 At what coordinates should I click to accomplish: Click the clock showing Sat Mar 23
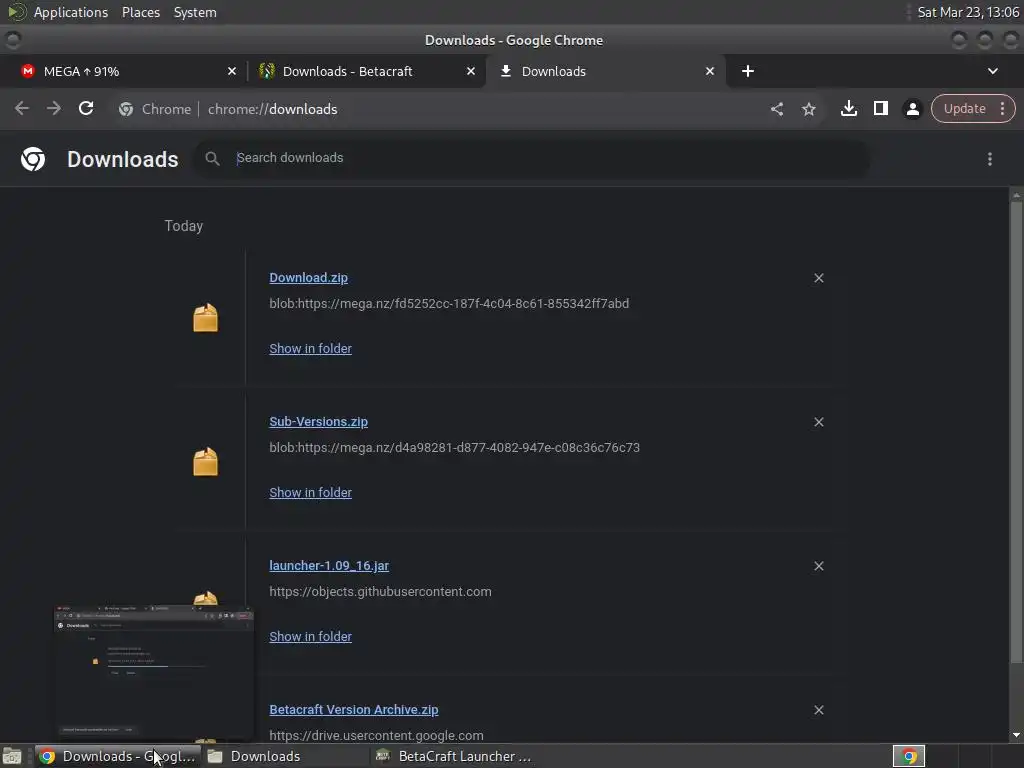coord(968,12)
